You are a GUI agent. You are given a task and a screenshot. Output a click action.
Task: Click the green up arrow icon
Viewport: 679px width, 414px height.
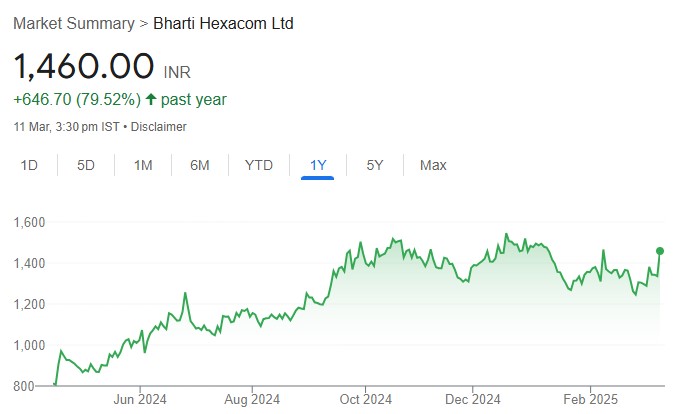pos(150,99)
